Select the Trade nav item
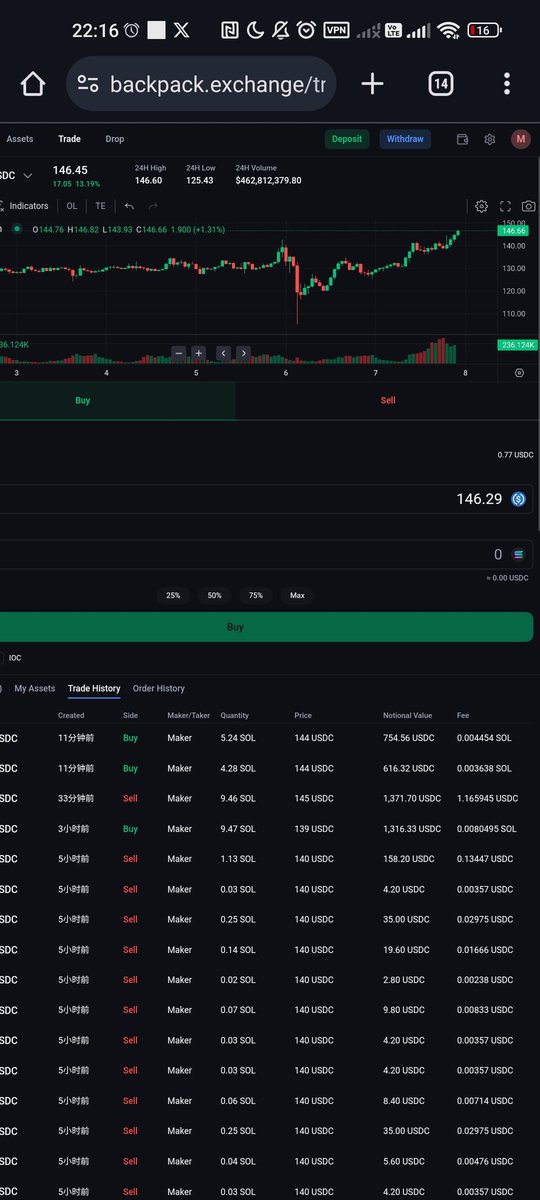Screen dimensions: 540x1200 (x=70, y=139)
